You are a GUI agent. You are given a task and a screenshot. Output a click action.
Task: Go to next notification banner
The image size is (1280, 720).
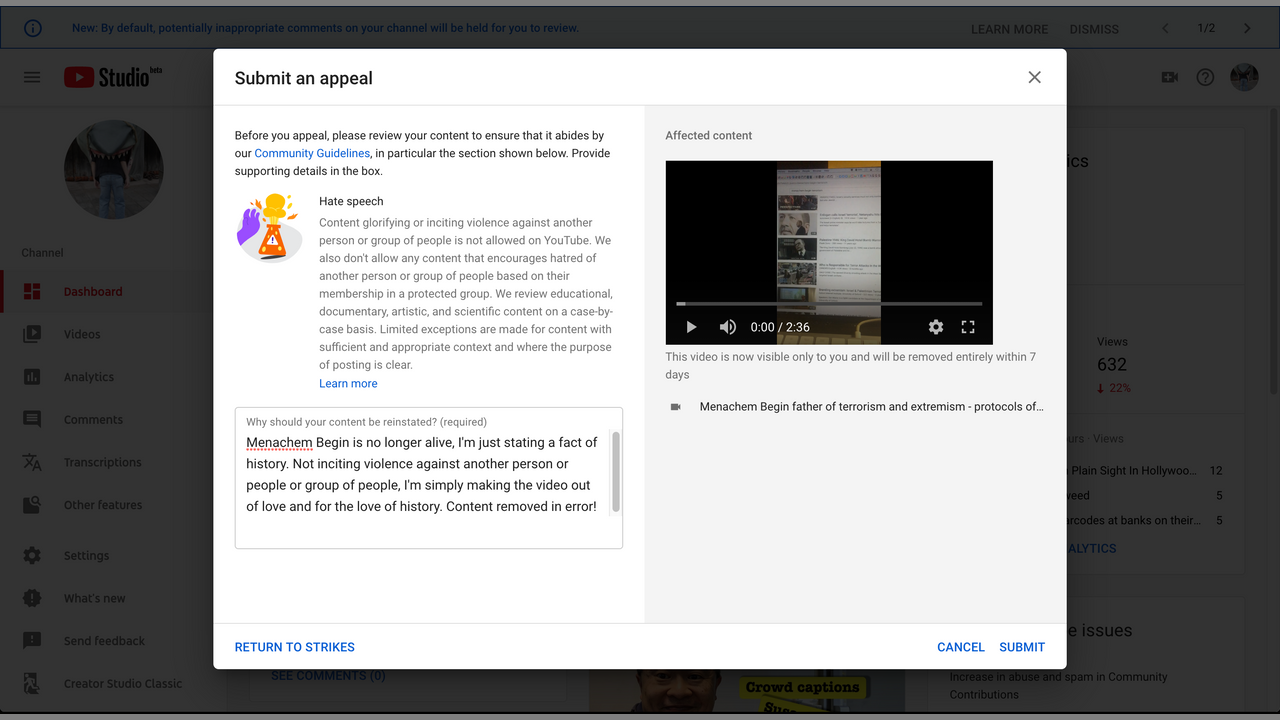point(1247,28)
